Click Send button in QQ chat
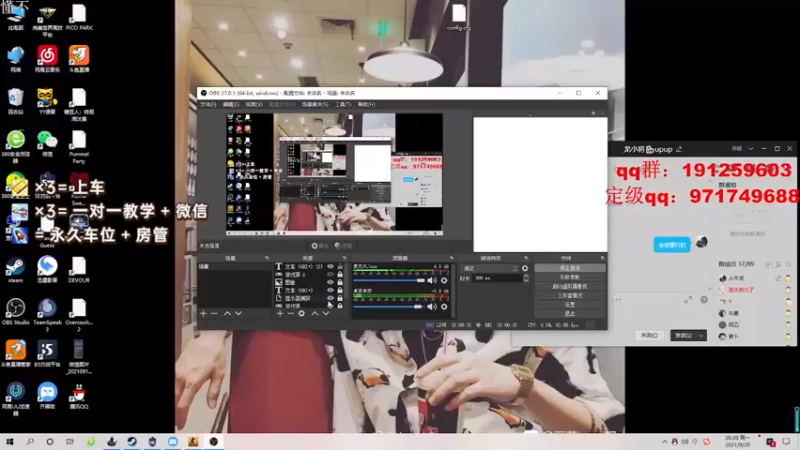Image resolution: width=800 pixels, height=450 pixels. click(x=683, y=335)
